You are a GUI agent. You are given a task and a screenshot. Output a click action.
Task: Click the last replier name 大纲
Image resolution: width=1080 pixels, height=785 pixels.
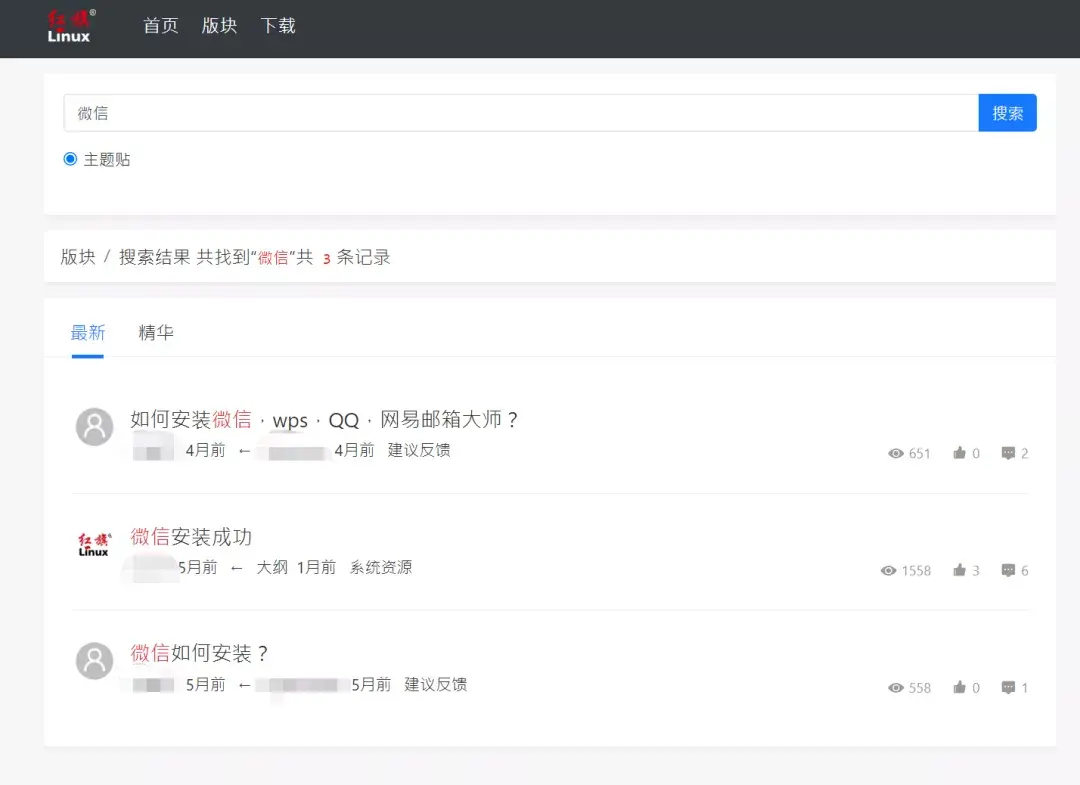[272, 567]
